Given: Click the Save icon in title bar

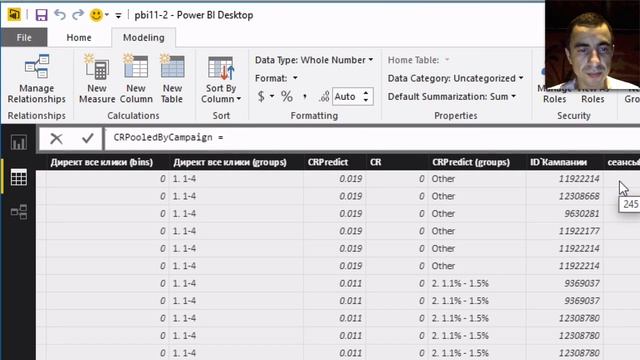Looking at the screenshot, I should pos(41,15).
